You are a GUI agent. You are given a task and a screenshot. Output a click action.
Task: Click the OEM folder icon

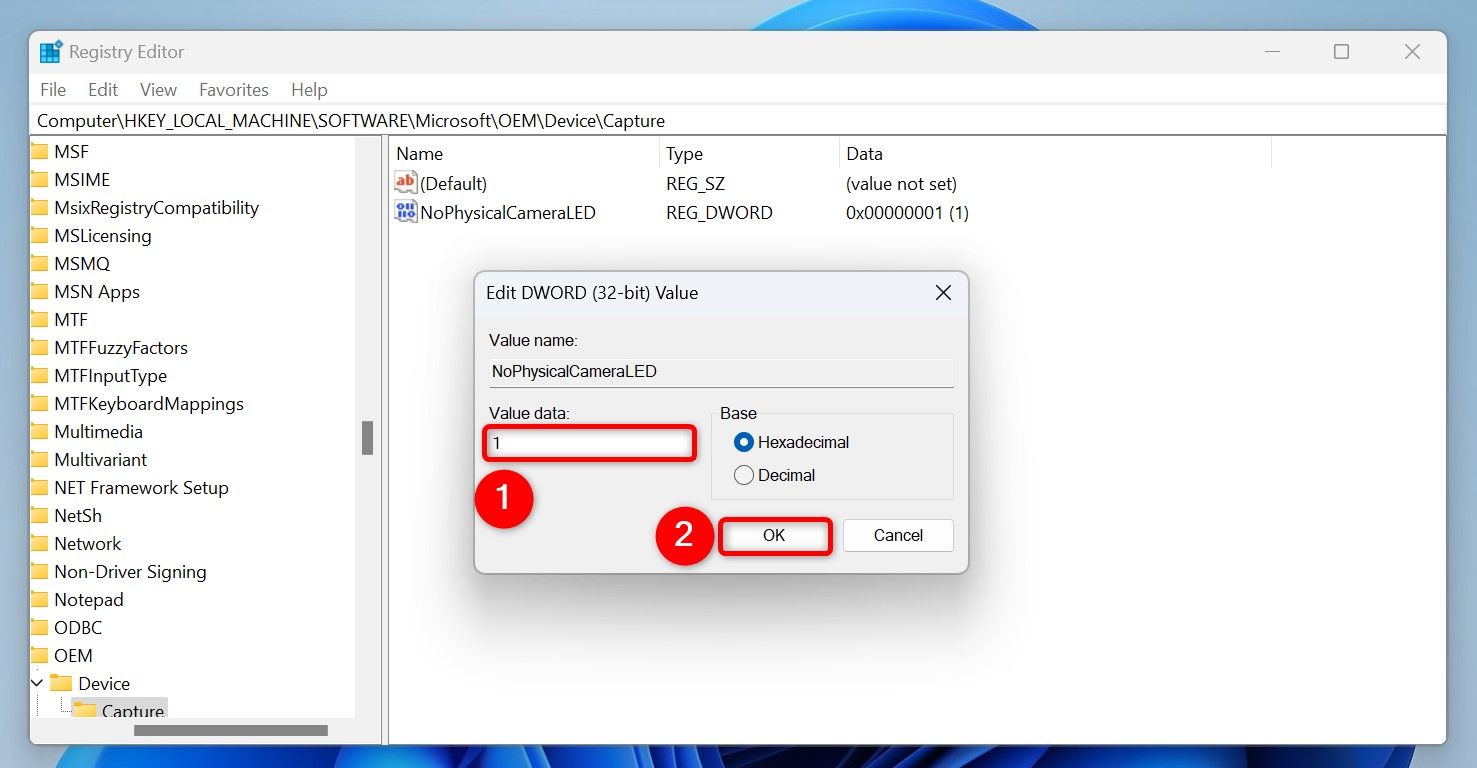click(x=39, y=656)
